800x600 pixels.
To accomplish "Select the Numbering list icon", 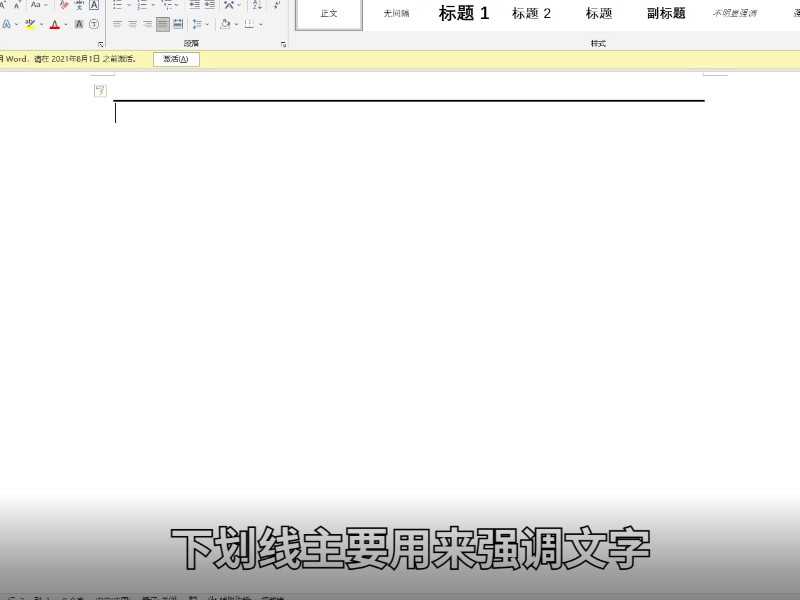I will point(141,6).
